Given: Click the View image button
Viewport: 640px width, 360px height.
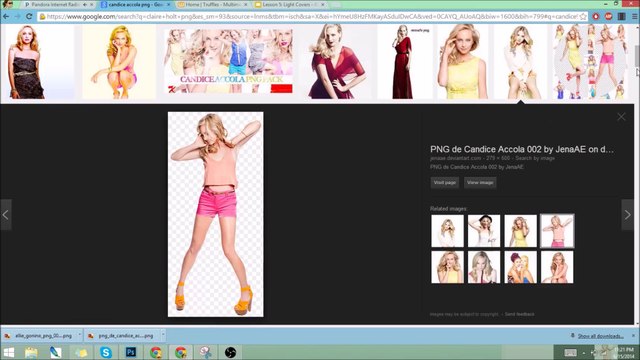Looking at the screenshot, I should [x=480, y=182].
